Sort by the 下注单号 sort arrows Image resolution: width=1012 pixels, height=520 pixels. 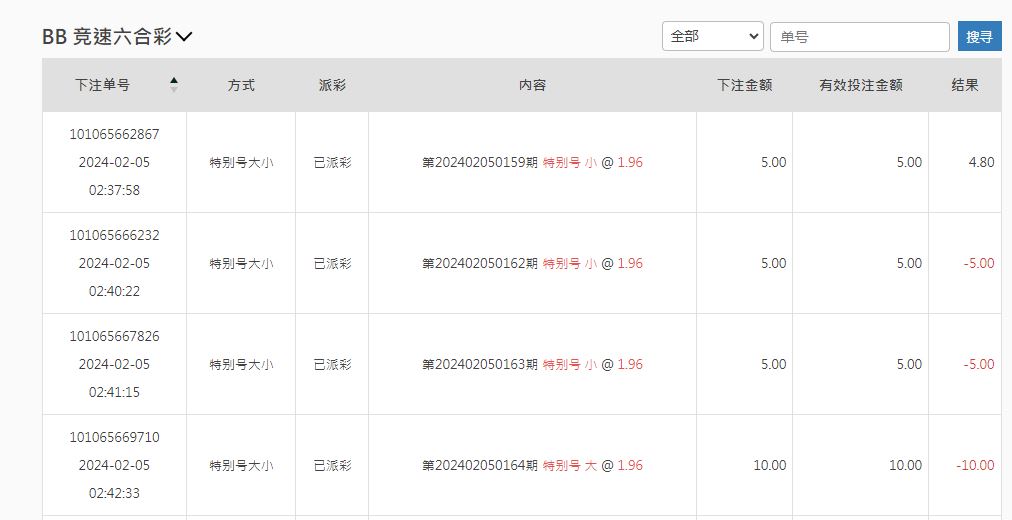tap(174, 85)
